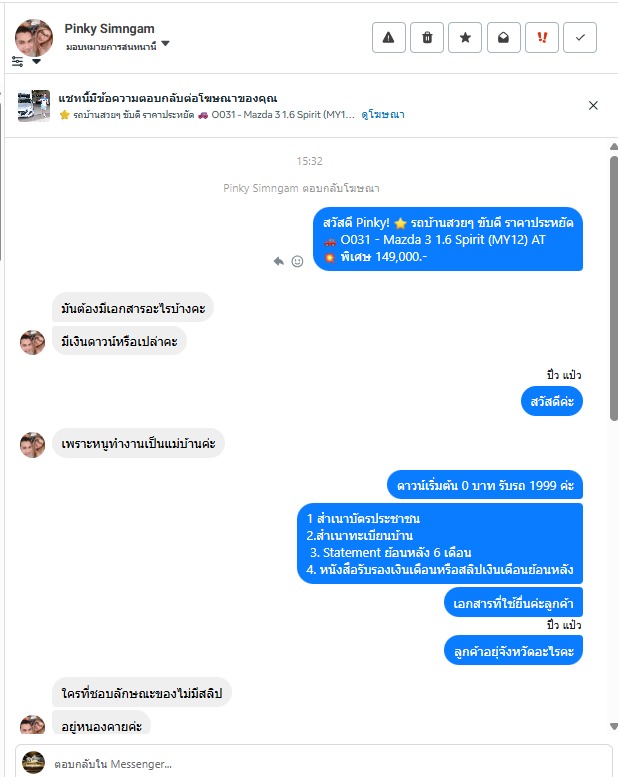Delete conversation using trash icon
Image resolution: width=618 pixels, height=777 pixels.
(x=427, y=37)
